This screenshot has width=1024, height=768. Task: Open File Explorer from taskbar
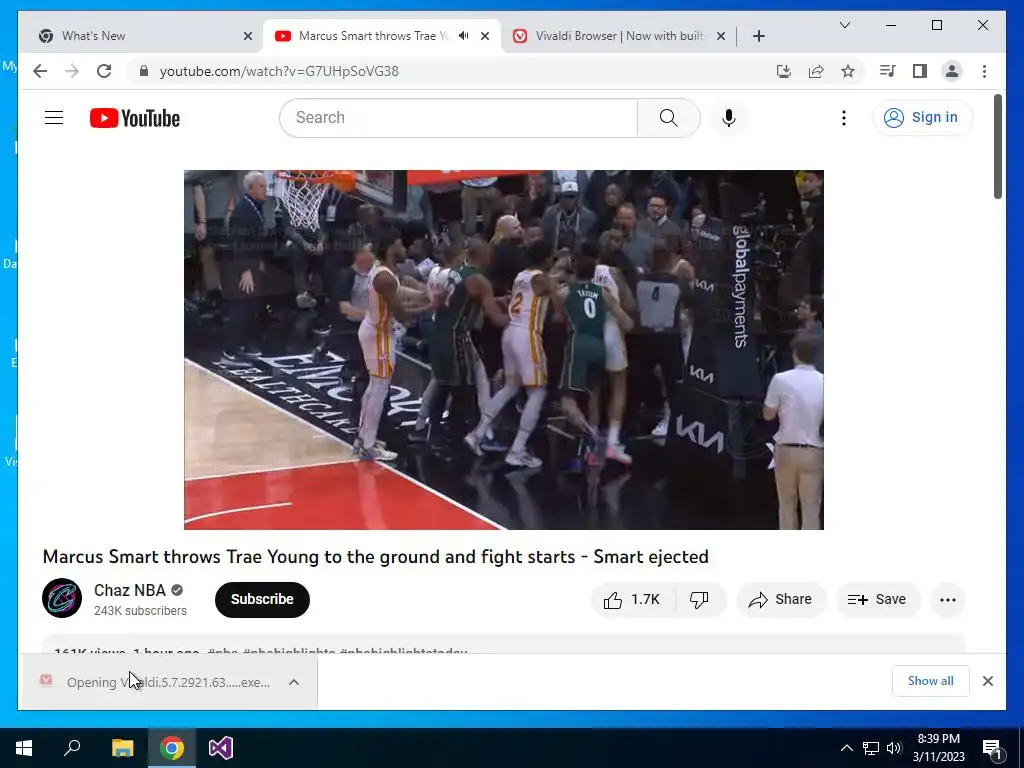coord(122,748)
